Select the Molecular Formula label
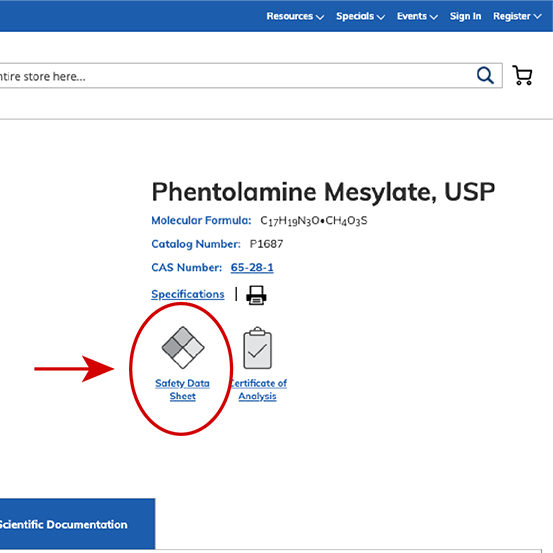This screenshot has height=553, width=553. (x=201, y=220)
